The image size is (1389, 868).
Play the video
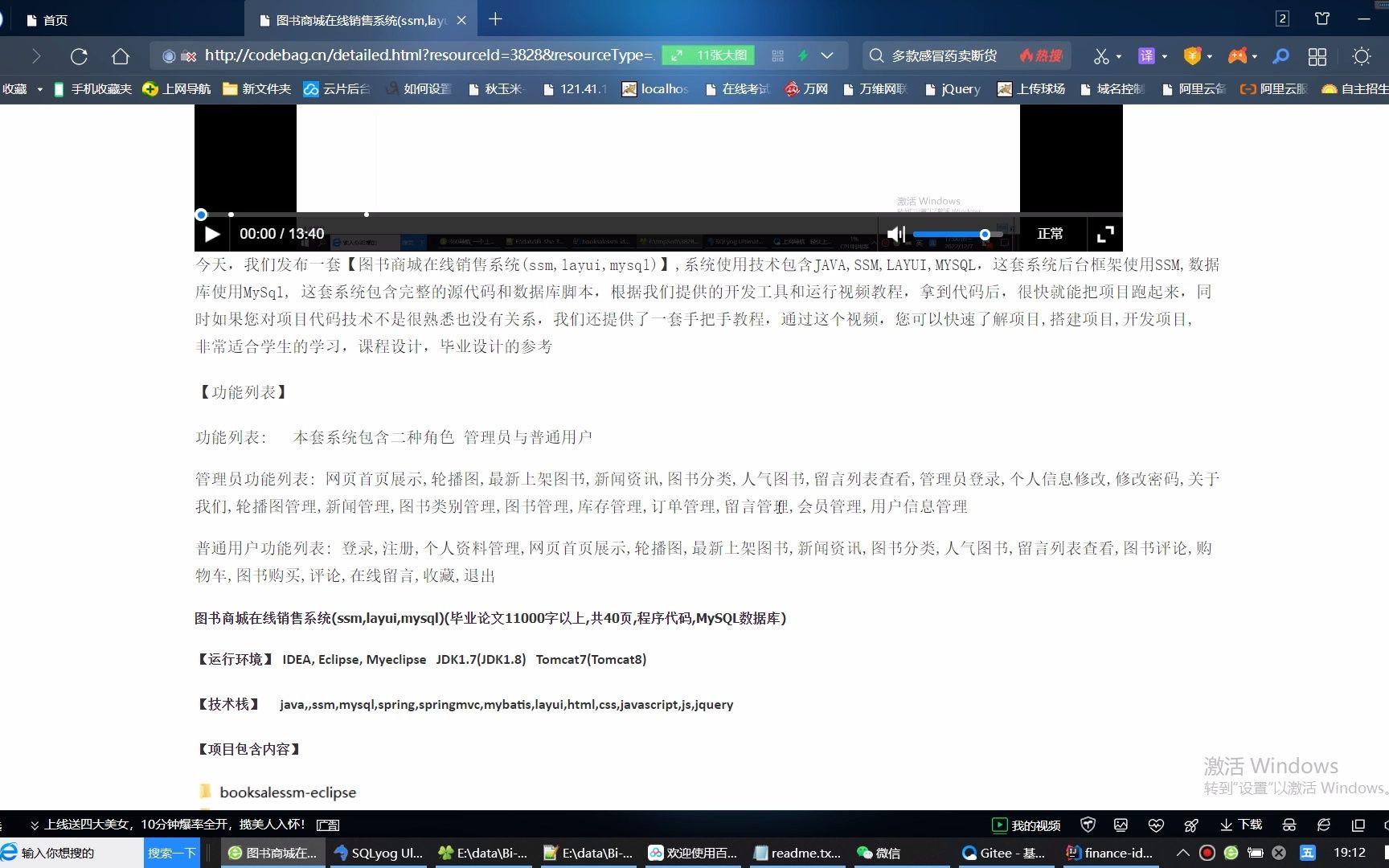[212, 234]
